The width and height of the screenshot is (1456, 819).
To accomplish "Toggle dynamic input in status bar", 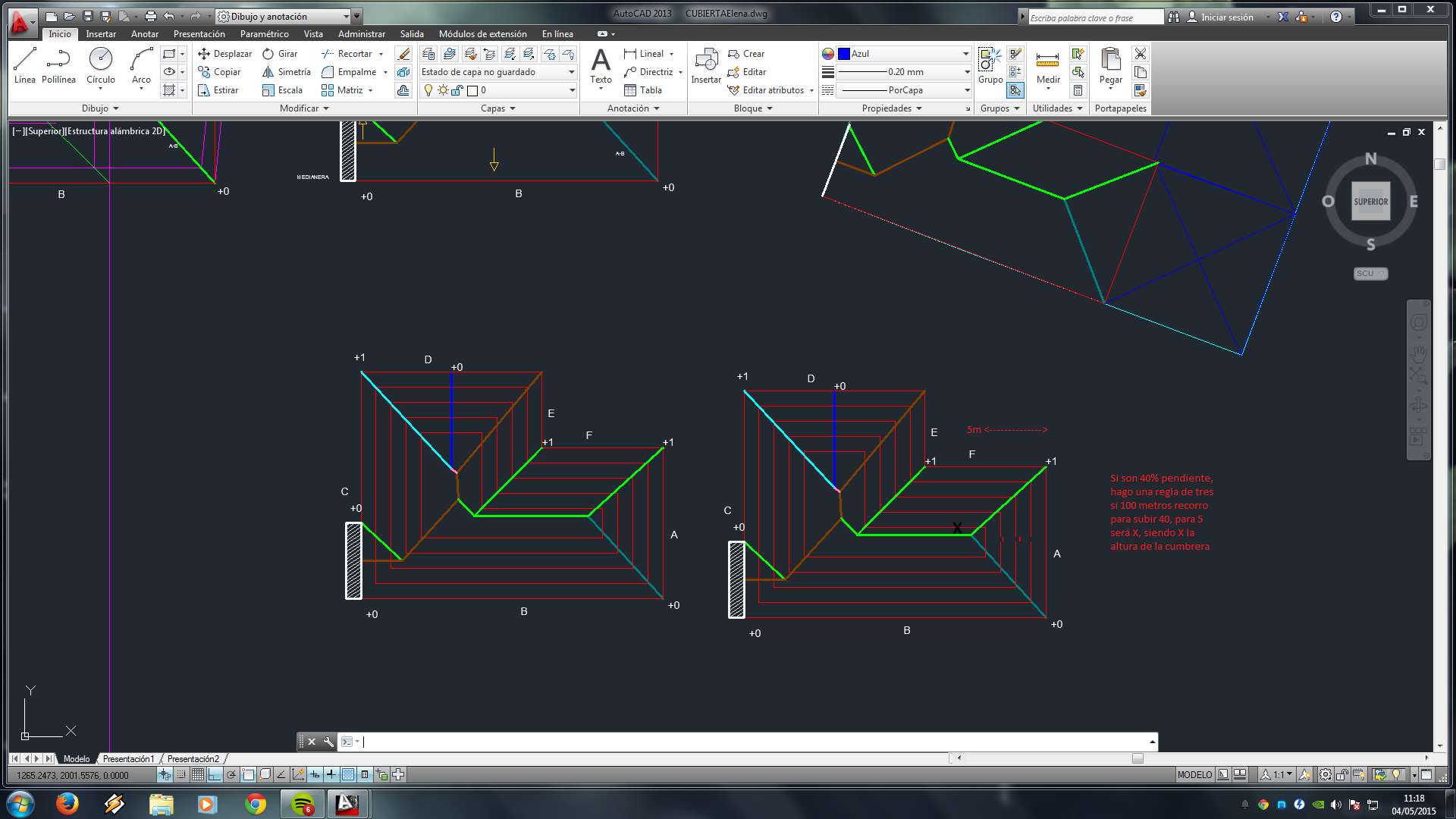I will [x=315, y=774].
